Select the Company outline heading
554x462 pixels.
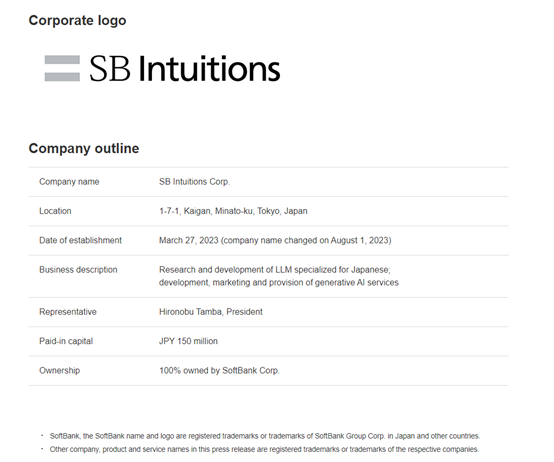pyautogui.click(x=84, y=148)
